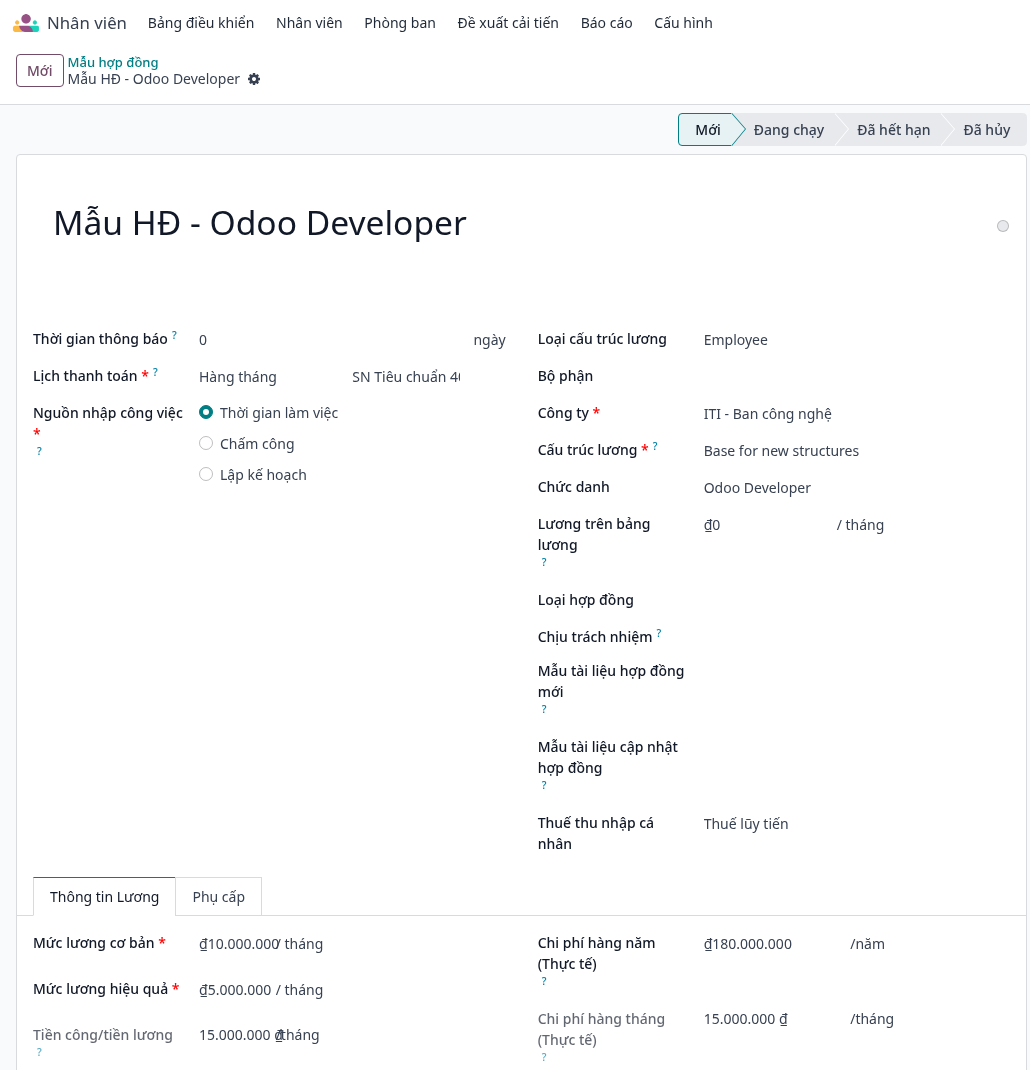Show help tooltip for Lương trên bảng lương
The image size is (1030, 1070).
(544, 562)
